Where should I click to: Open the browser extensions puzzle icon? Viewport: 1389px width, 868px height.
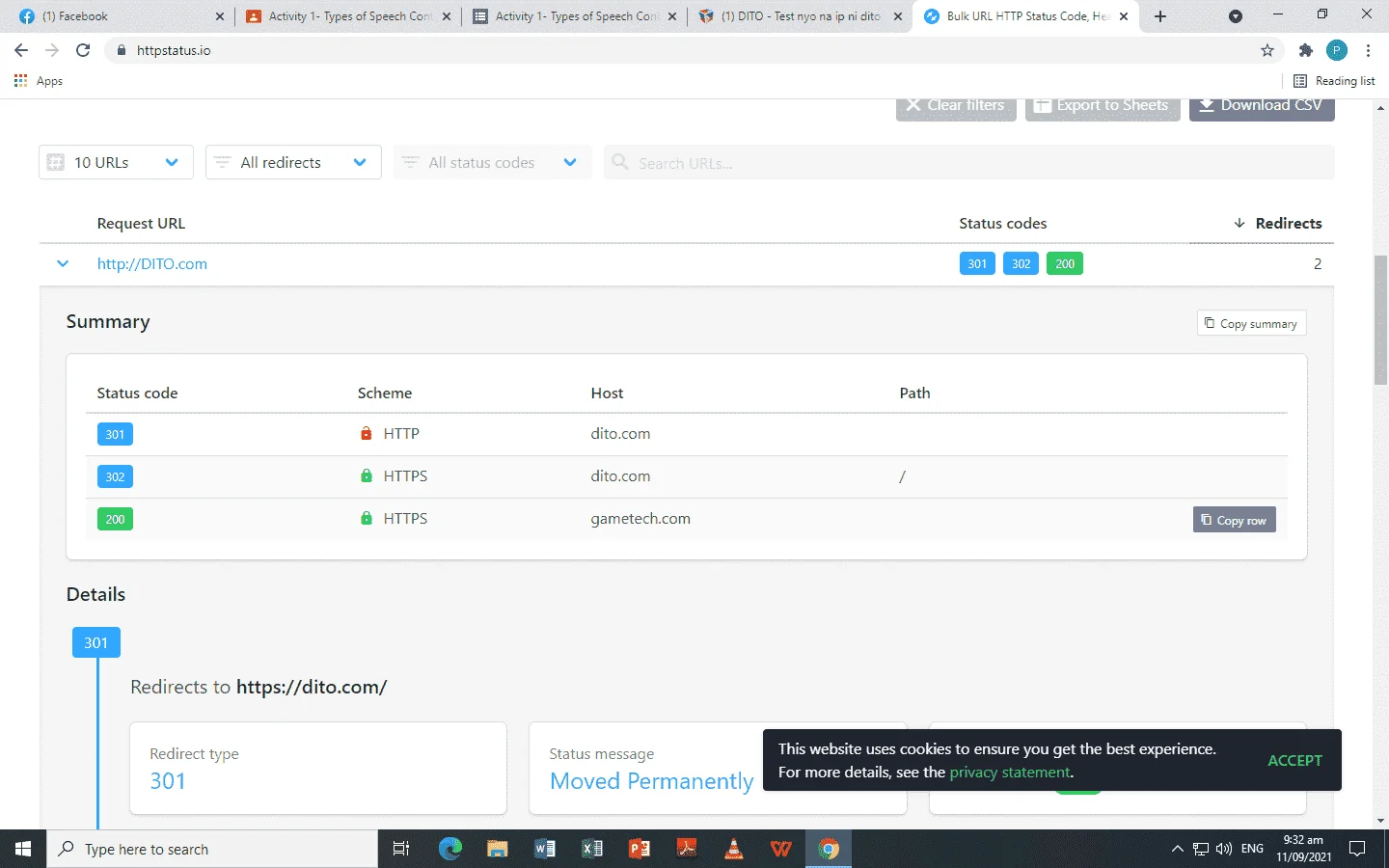point(1305,50)
